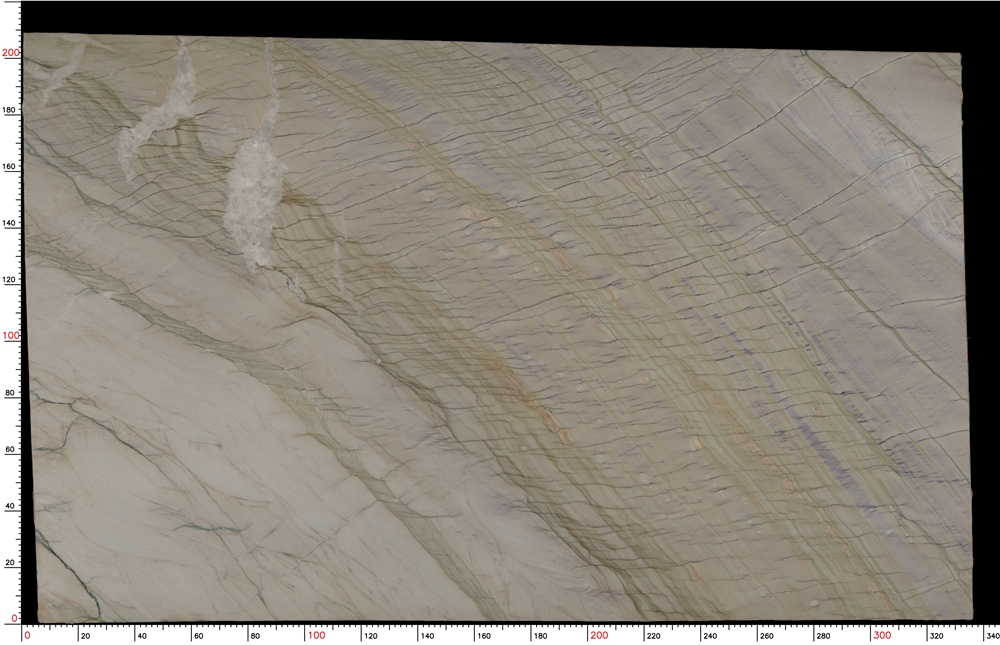The height and width of the screenshot is (645, 1000).
Task: Pick the 80 label on the horizontal ruler
Action: pos(255,636)
